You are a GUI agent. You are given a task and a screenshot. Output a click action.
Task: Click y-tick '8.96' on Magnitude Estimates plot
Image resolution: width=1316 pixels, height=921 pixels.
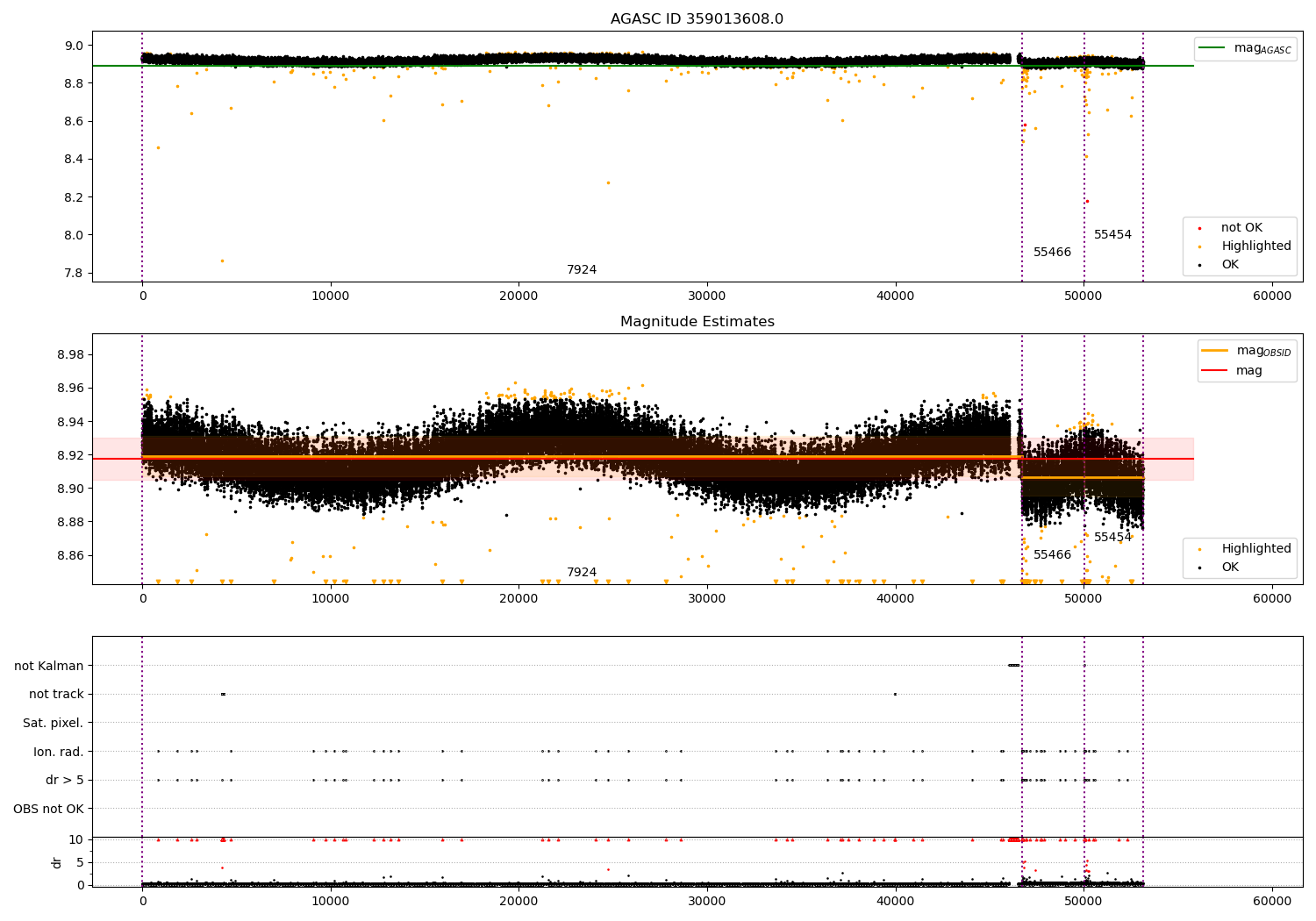[x=71, y=389]
